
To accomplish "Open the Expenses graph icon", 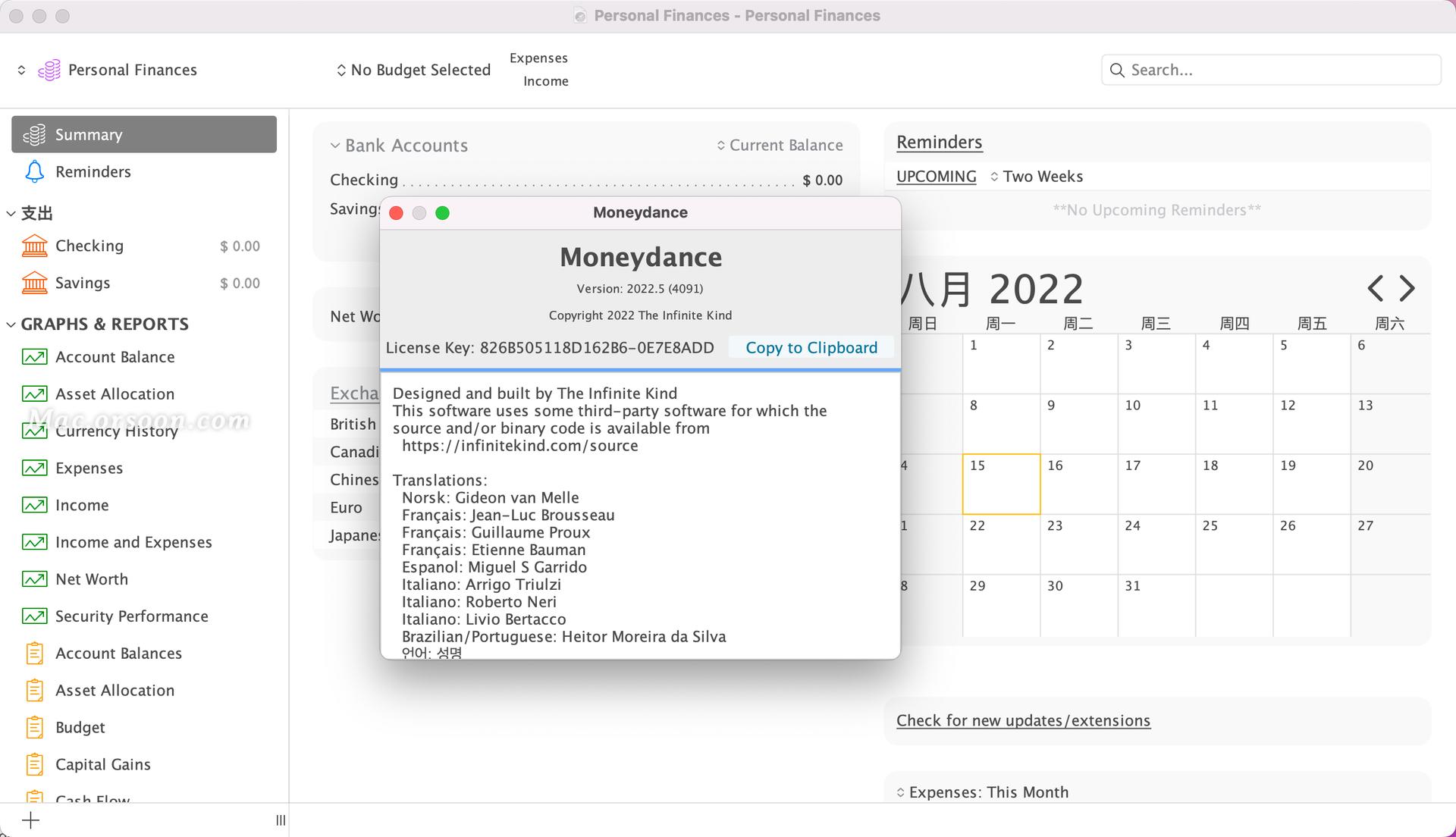I will 33,468.
